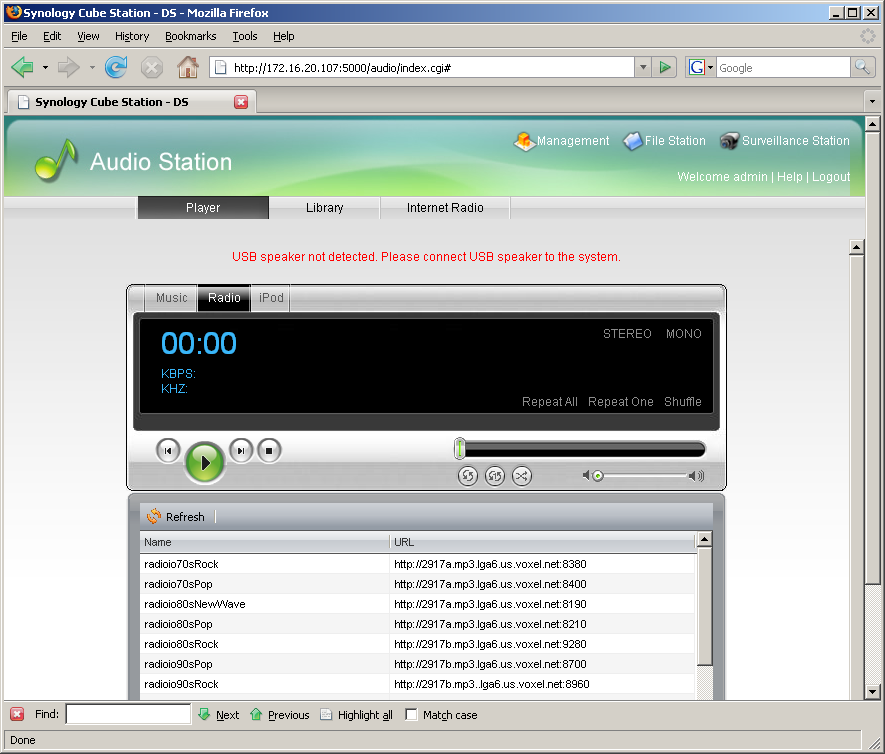Viewport: 885px width, 754px height.
Task: Reload the page with refresh icon
Action: tap(116, 68)
